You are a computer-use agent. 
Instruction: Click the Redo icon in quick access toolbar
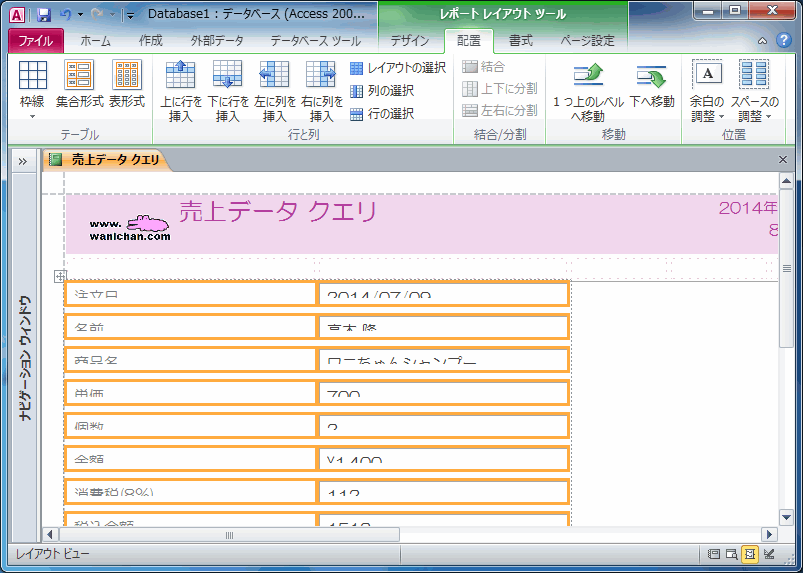coord(97,14)
